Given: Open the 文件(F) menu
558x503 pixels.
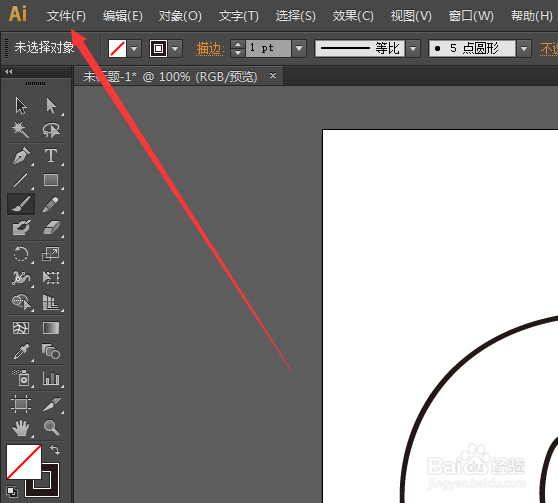Looking at the screenshot, I should pos(66,16).
